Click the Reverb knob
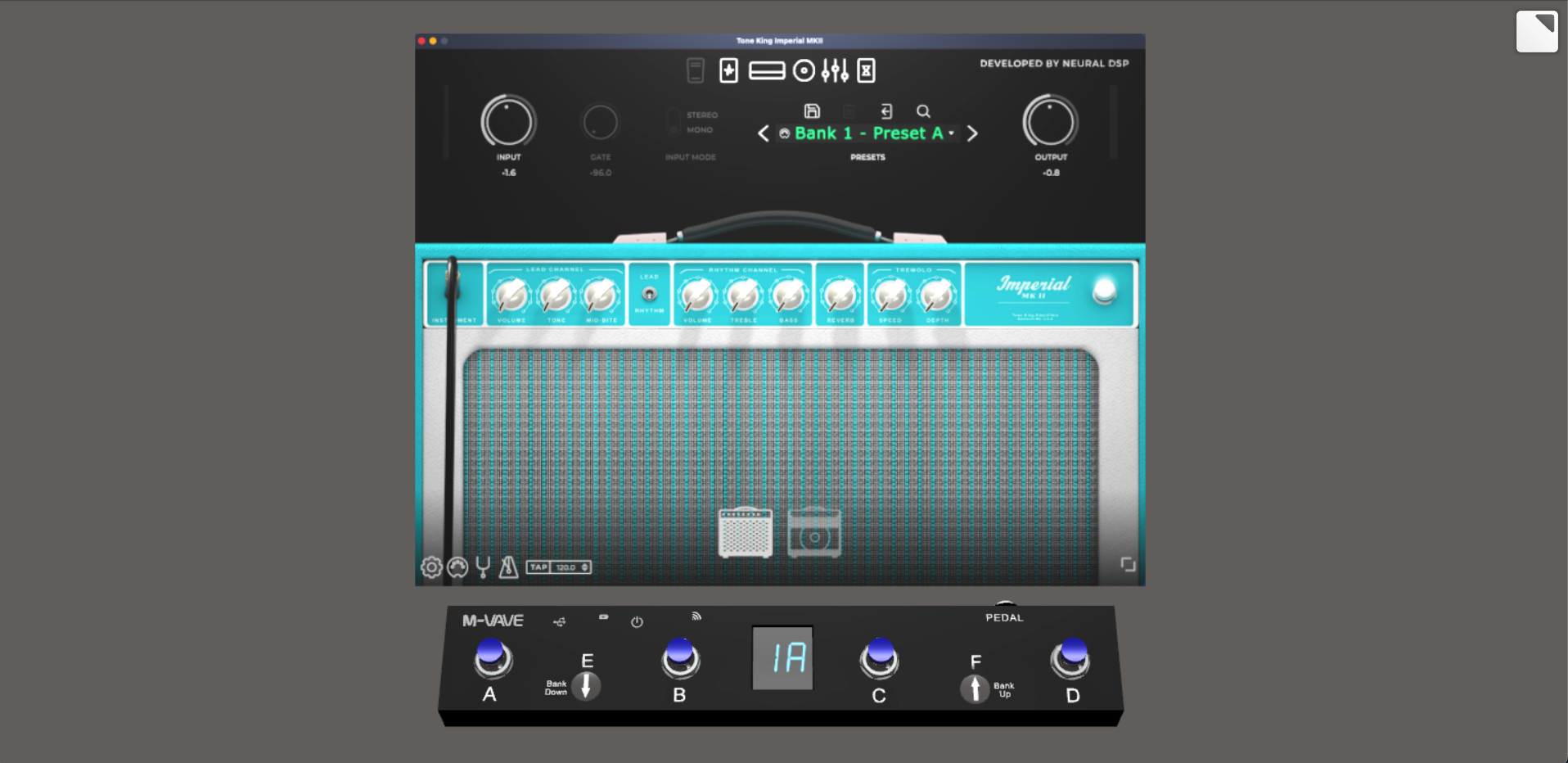This screenshot has height=763, width=1568. click(840, 295)
